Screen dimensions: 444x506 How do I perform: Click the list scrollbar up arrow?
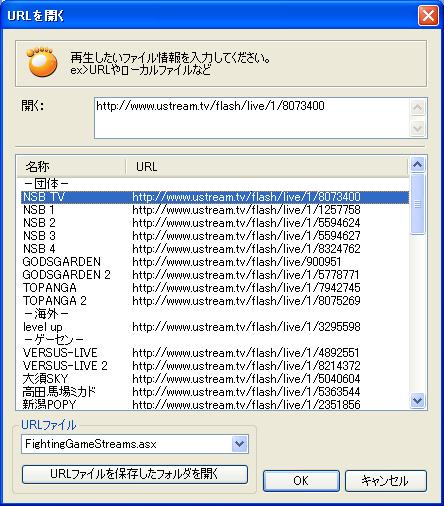click(x=417, y=165)
